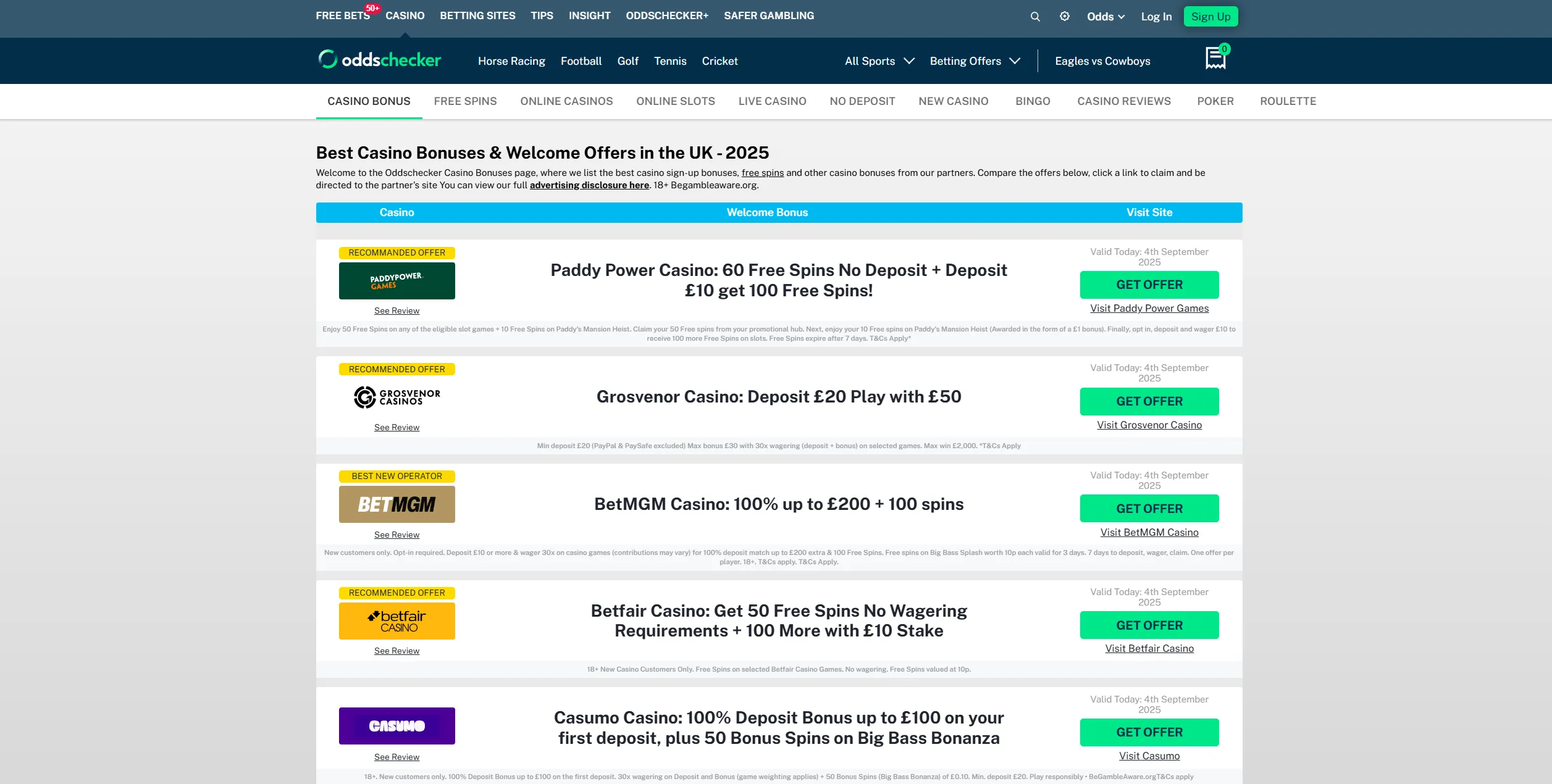Open See Review under BetMGM
This screenshot has height=784, width=1552.
pos(396,535)
